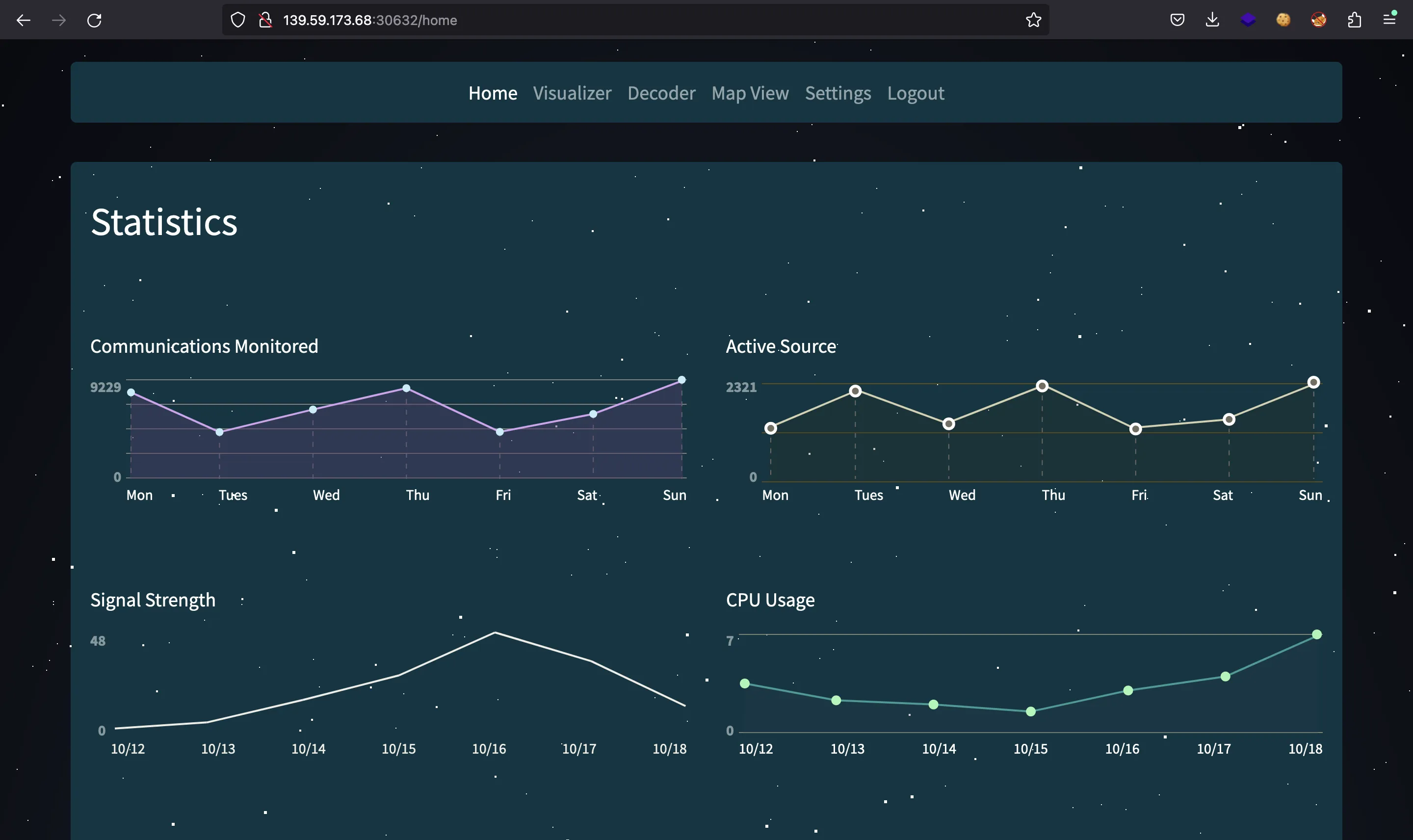This screenshot has width=1413, height=840.
Task: Open the Visualizer page
Action: (x=572, y=93)
